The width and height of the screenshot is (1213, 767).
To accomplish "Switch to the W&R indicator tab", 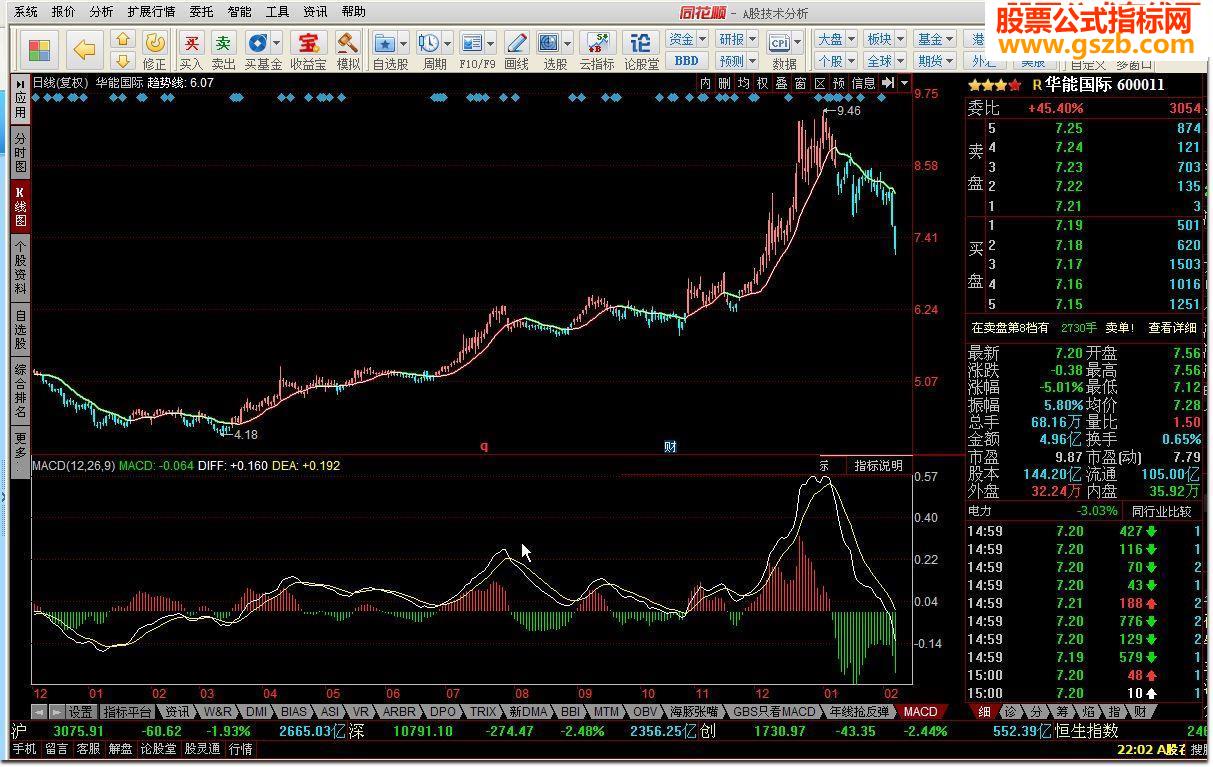I will pyautogui.click(x=217, y=712).
